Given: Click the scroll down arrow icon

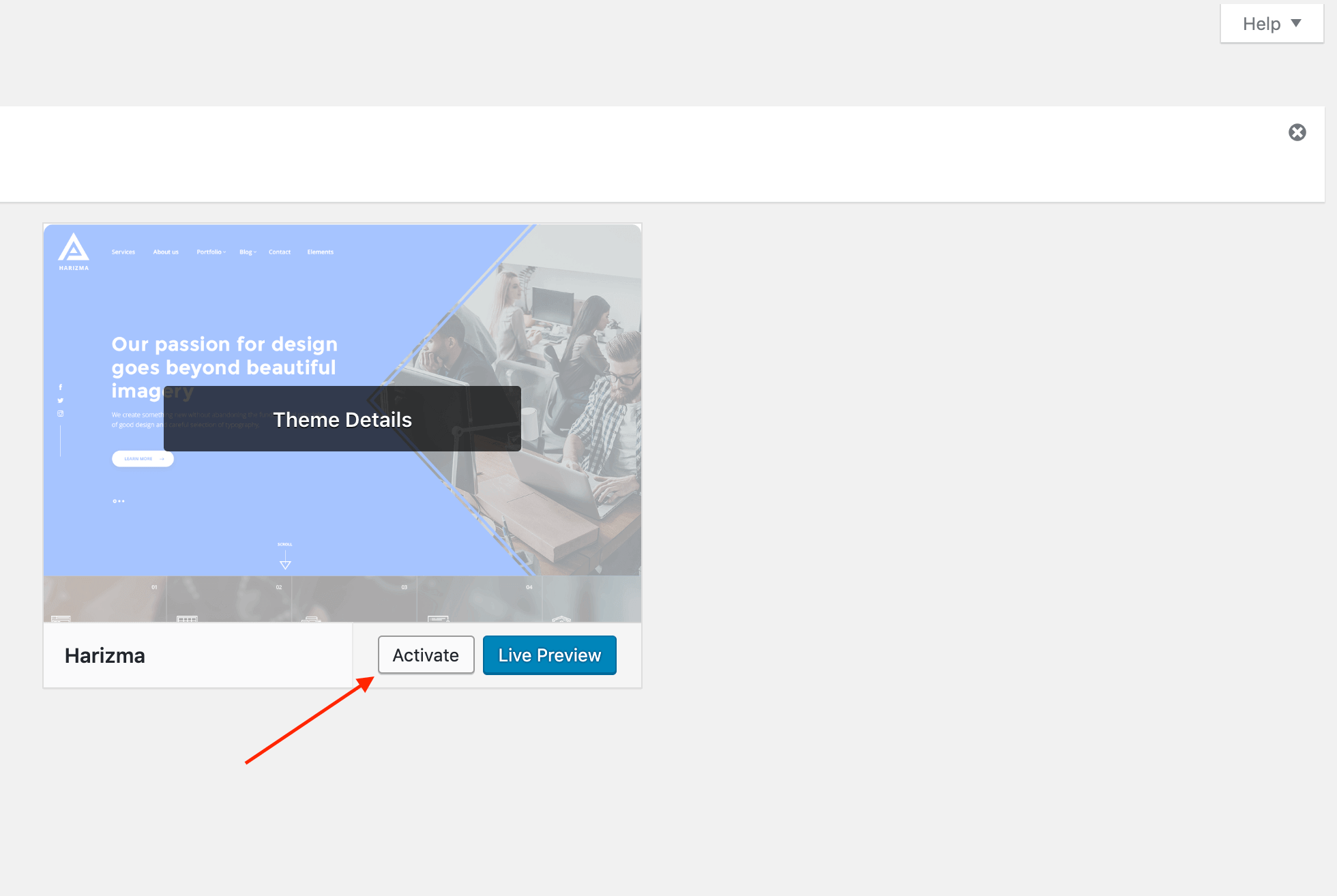Looking at the screenshot, I should 285,564.
